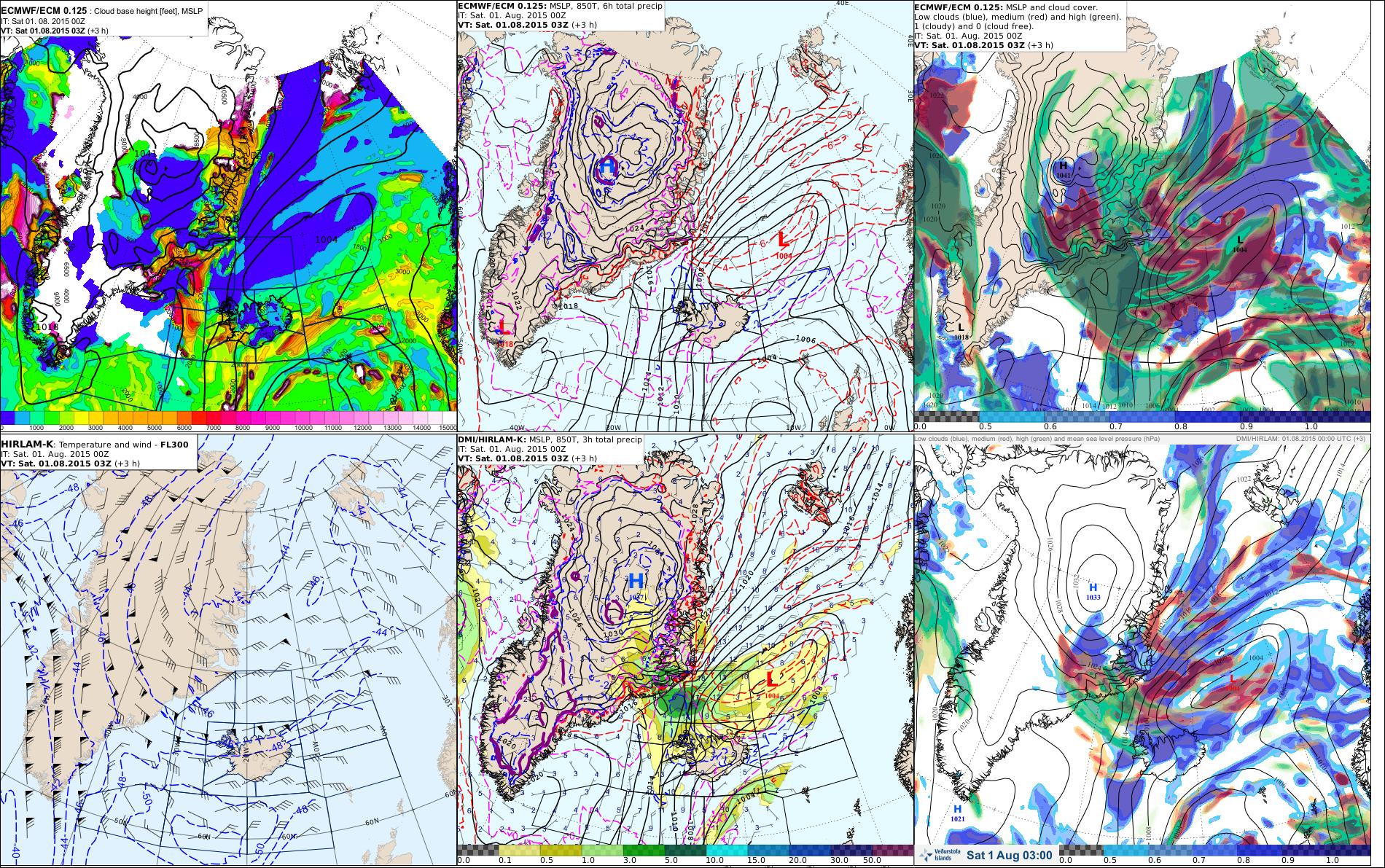
Task: Click the cloud base height map title text
Action: [x=102, y=12]
